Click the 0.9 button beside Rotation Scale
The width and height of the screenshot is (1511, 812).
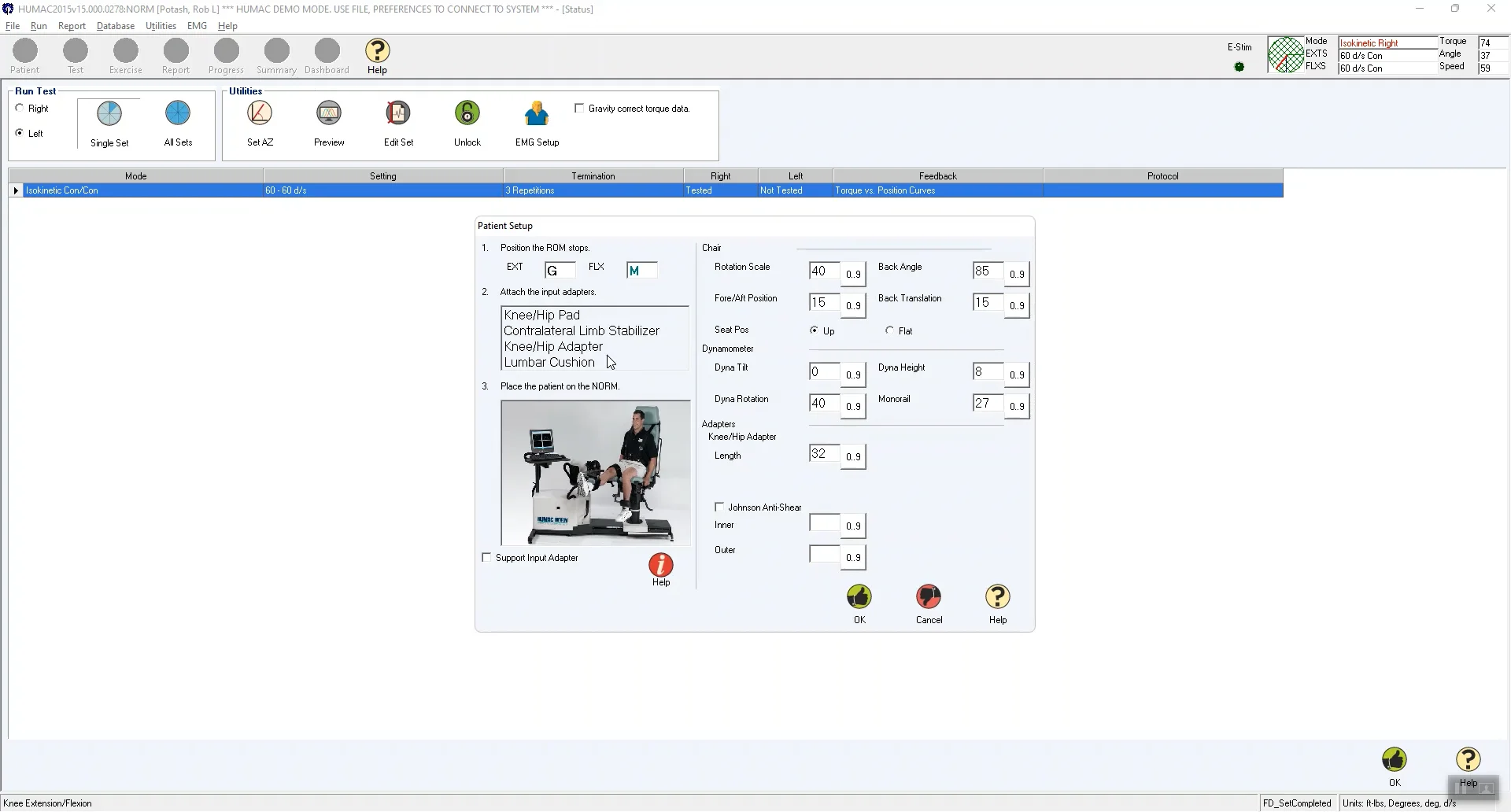pos(853,274)
